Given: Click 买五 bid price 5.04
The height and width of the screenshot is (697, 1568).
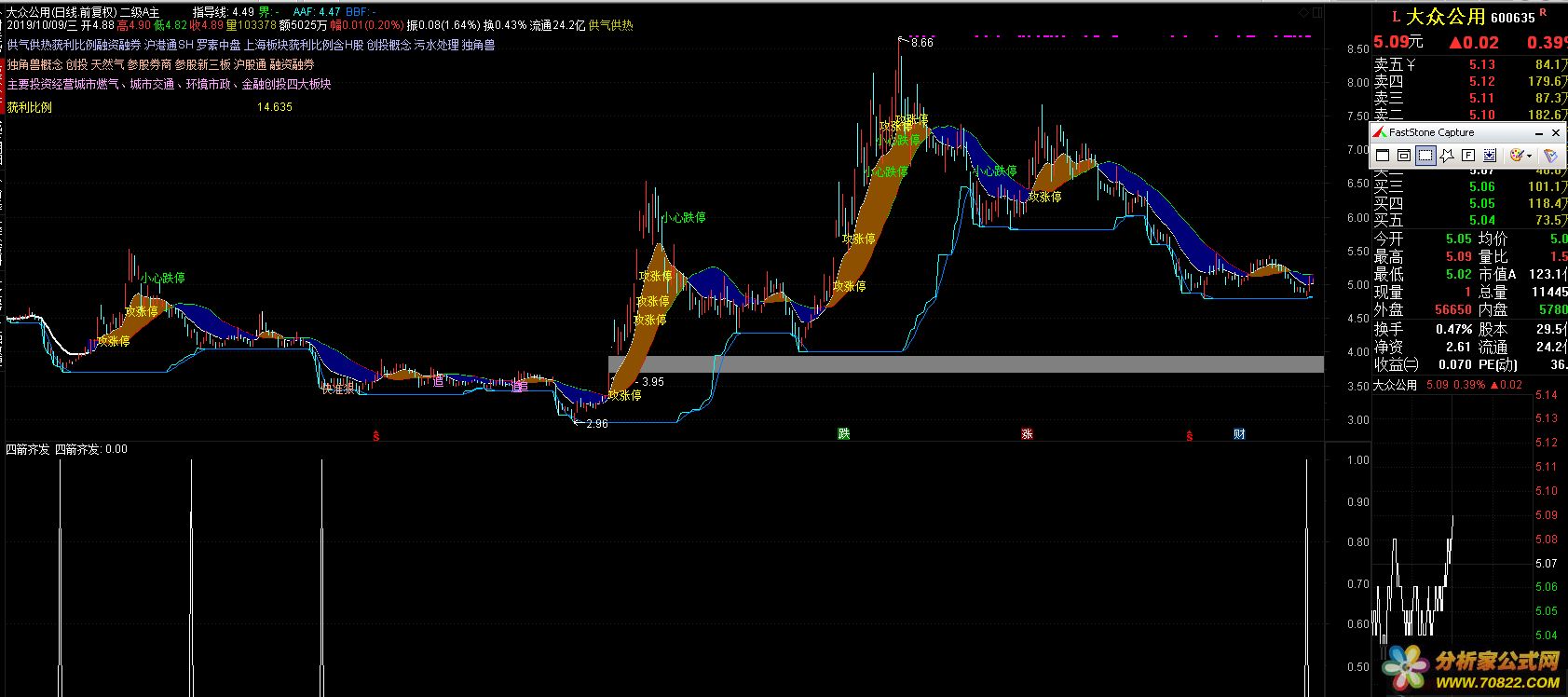Looking at the screenshot, I should tap(1481, 220).
